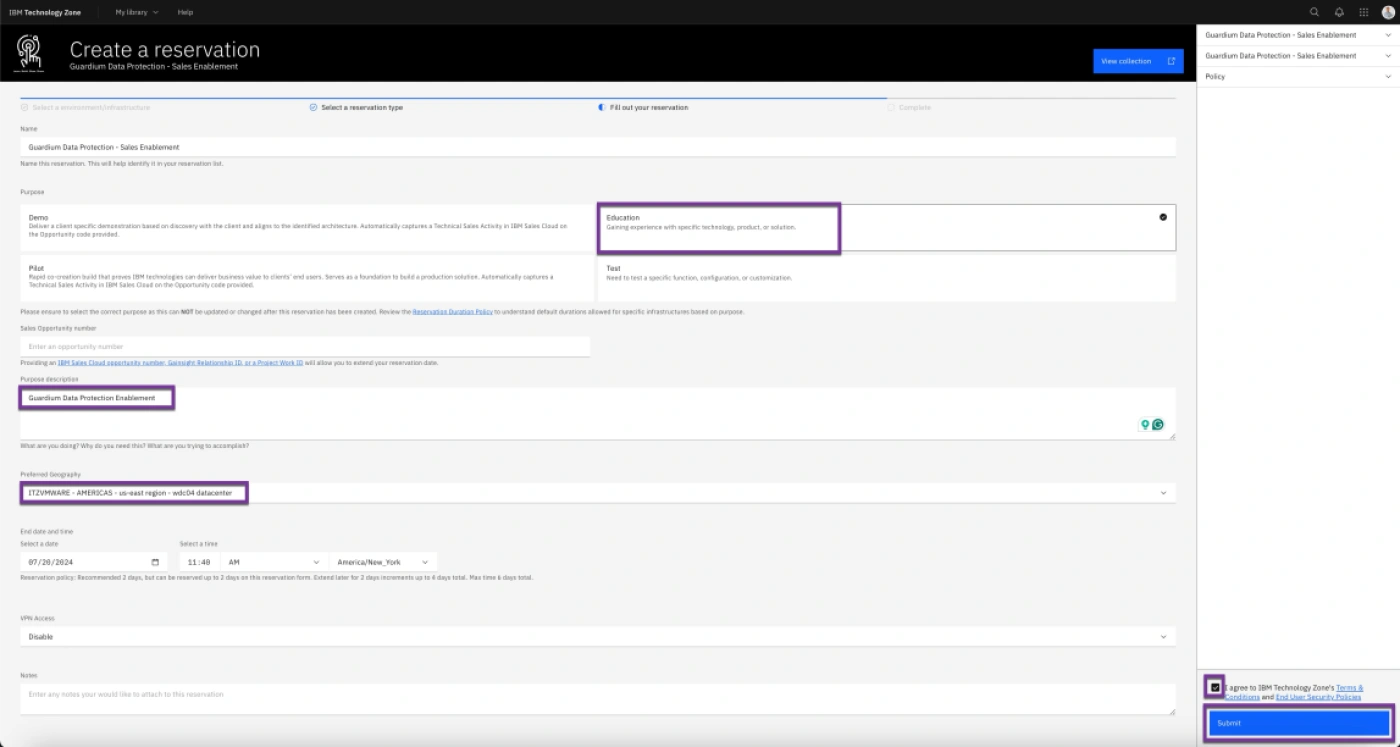Viewport: 1400px width, 747px height.
Task: Go to Fill out your reservation step
Action: pyautogui.click(x=643, y=107)
